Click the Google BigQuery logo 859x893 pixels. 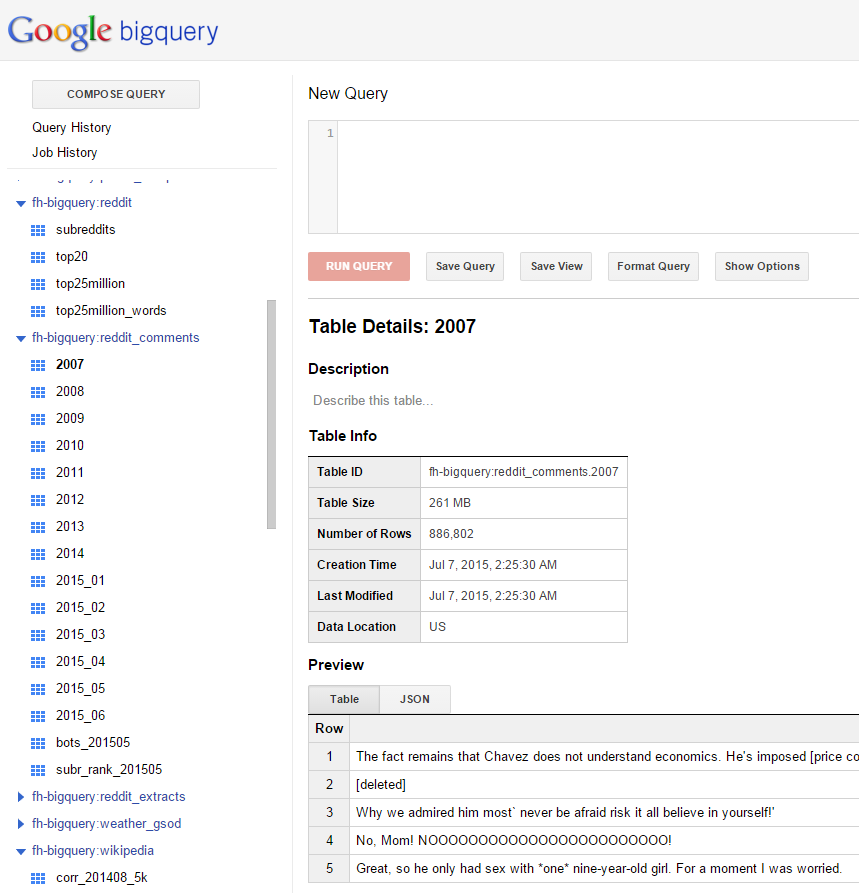(113, 32)
